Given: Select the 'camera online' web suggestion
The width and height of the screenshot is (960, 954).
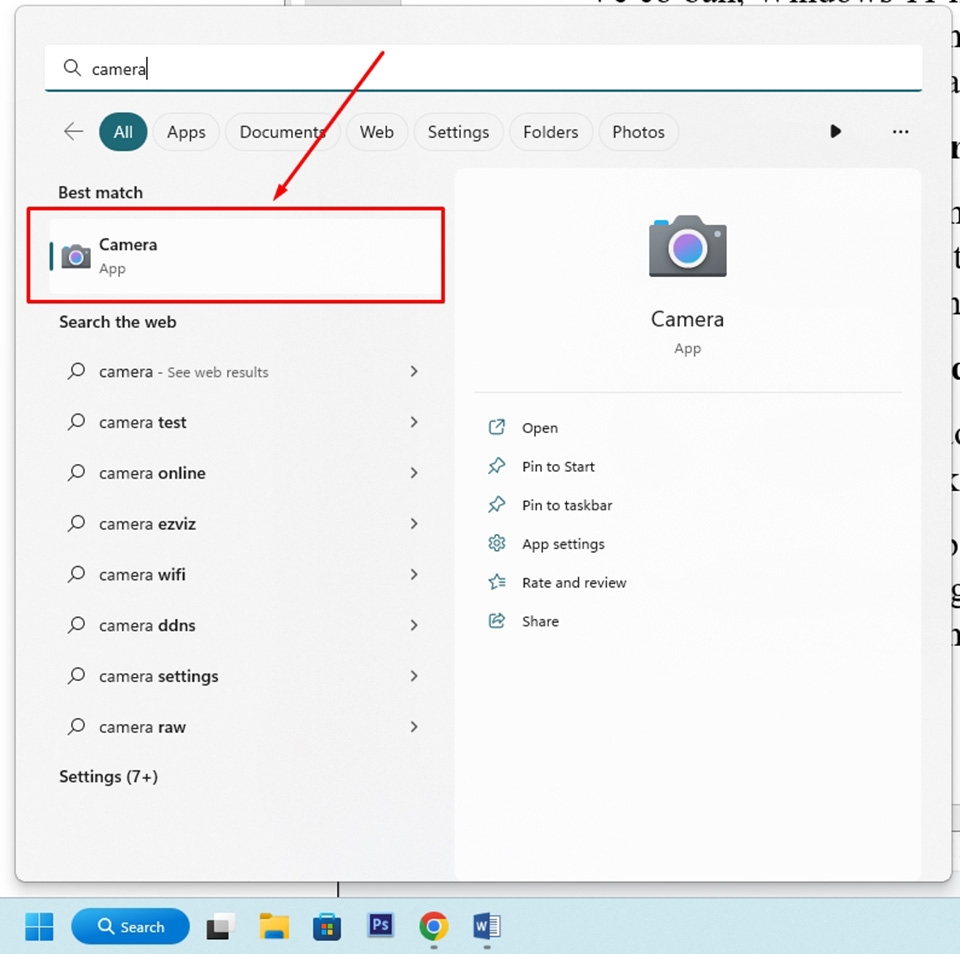Looking at the screenshot, I should (x=244, y=473).
